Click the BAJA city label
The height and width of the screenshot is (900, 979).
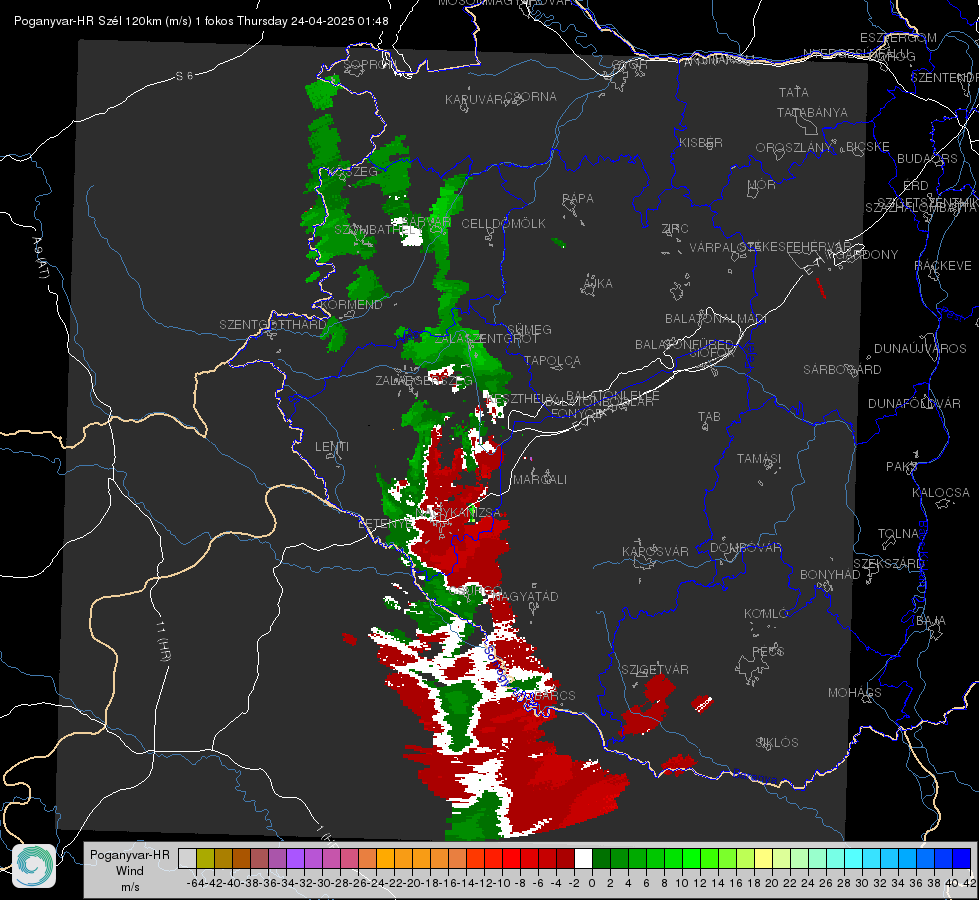[931, 621]
